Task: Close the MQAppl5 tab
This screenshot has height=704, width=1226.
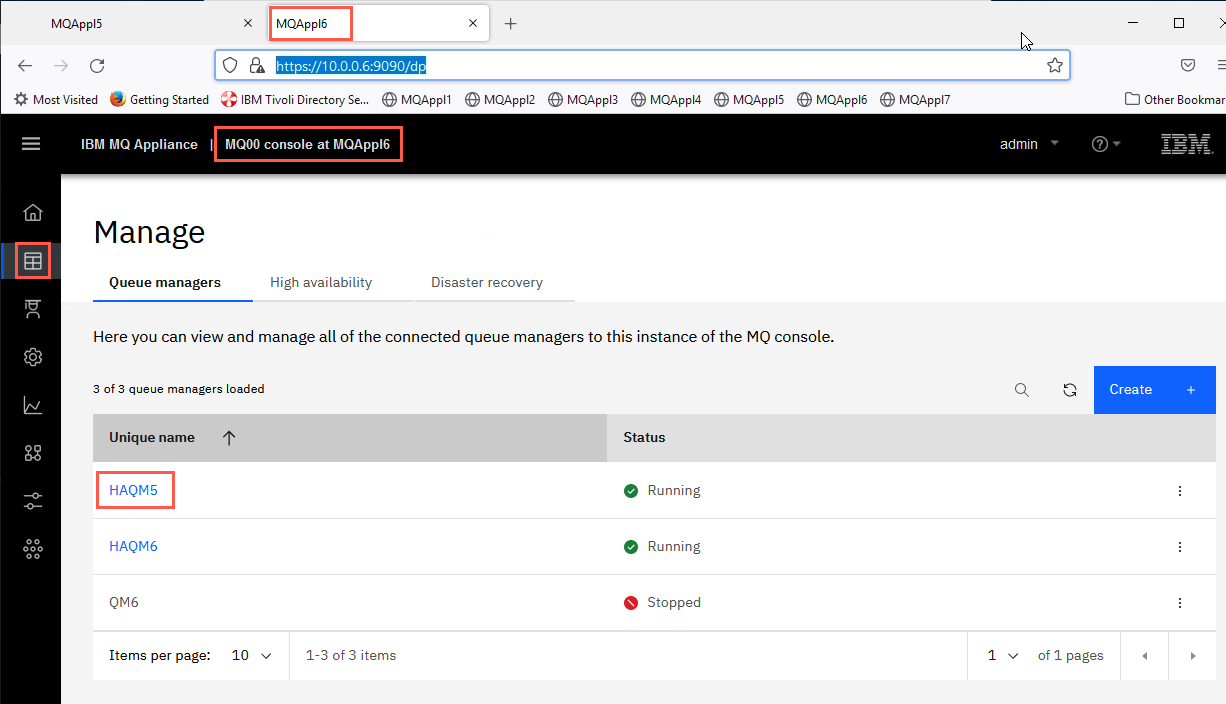Action: pos(248,23)
